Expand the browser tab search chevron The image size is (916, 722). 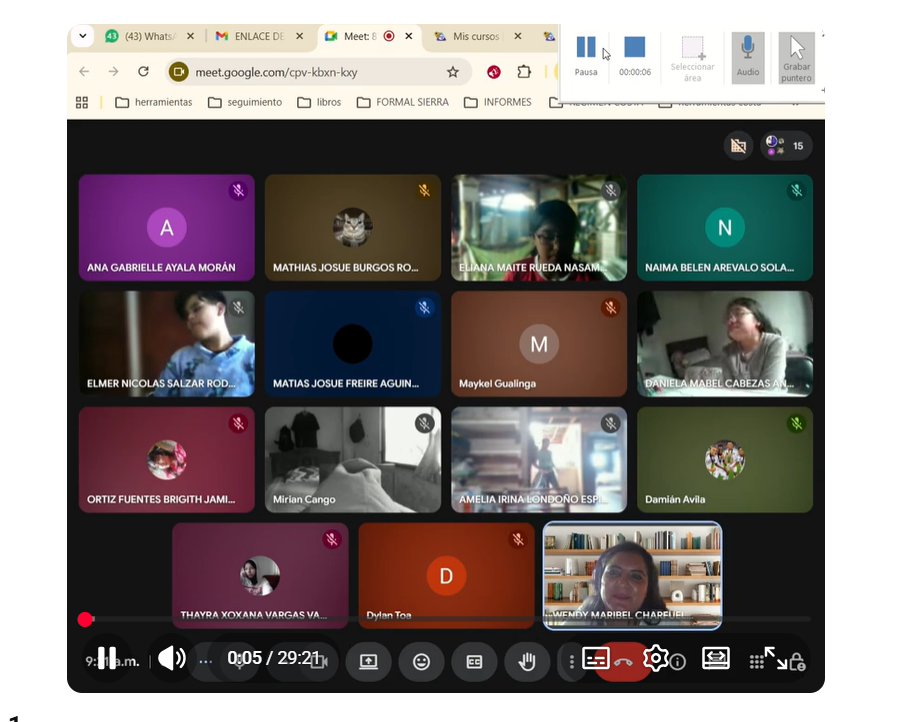coord(83,36)
